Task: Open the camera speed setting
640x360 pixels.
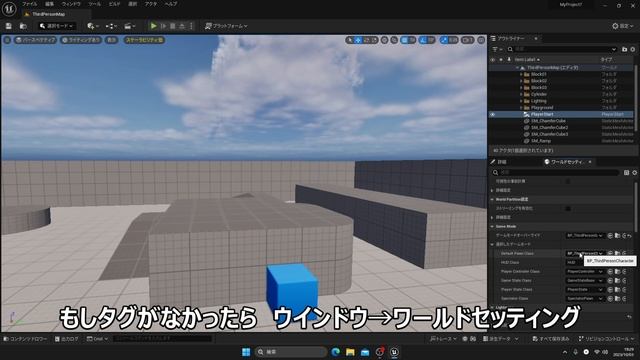Action: [x=467, y=40]
